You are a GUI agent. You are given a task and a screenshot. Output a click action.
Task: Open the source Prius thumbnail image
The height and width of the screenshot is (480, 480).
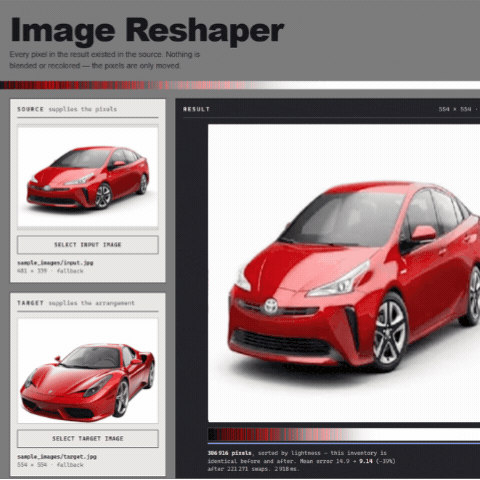pos(88,176)
